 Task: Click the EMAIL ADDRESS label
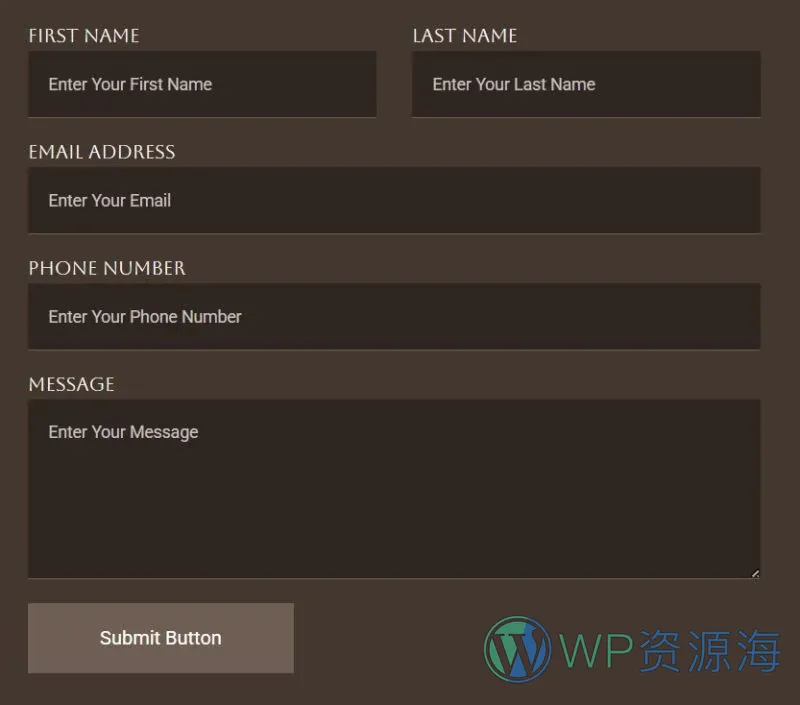coord(102,152)
